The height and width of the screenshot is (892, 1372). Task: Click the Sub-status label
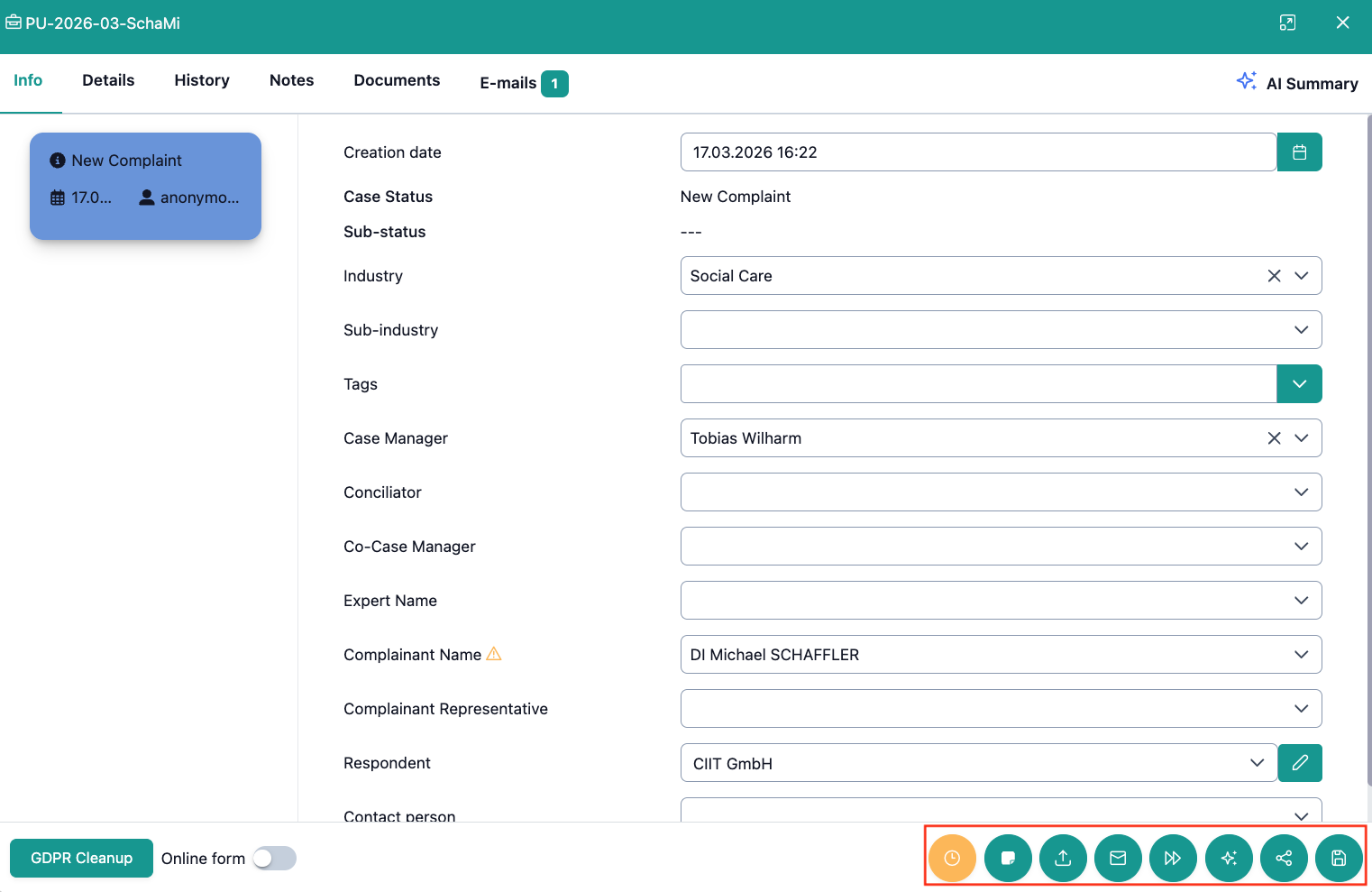pyautogui.click(x=384, y=232)
